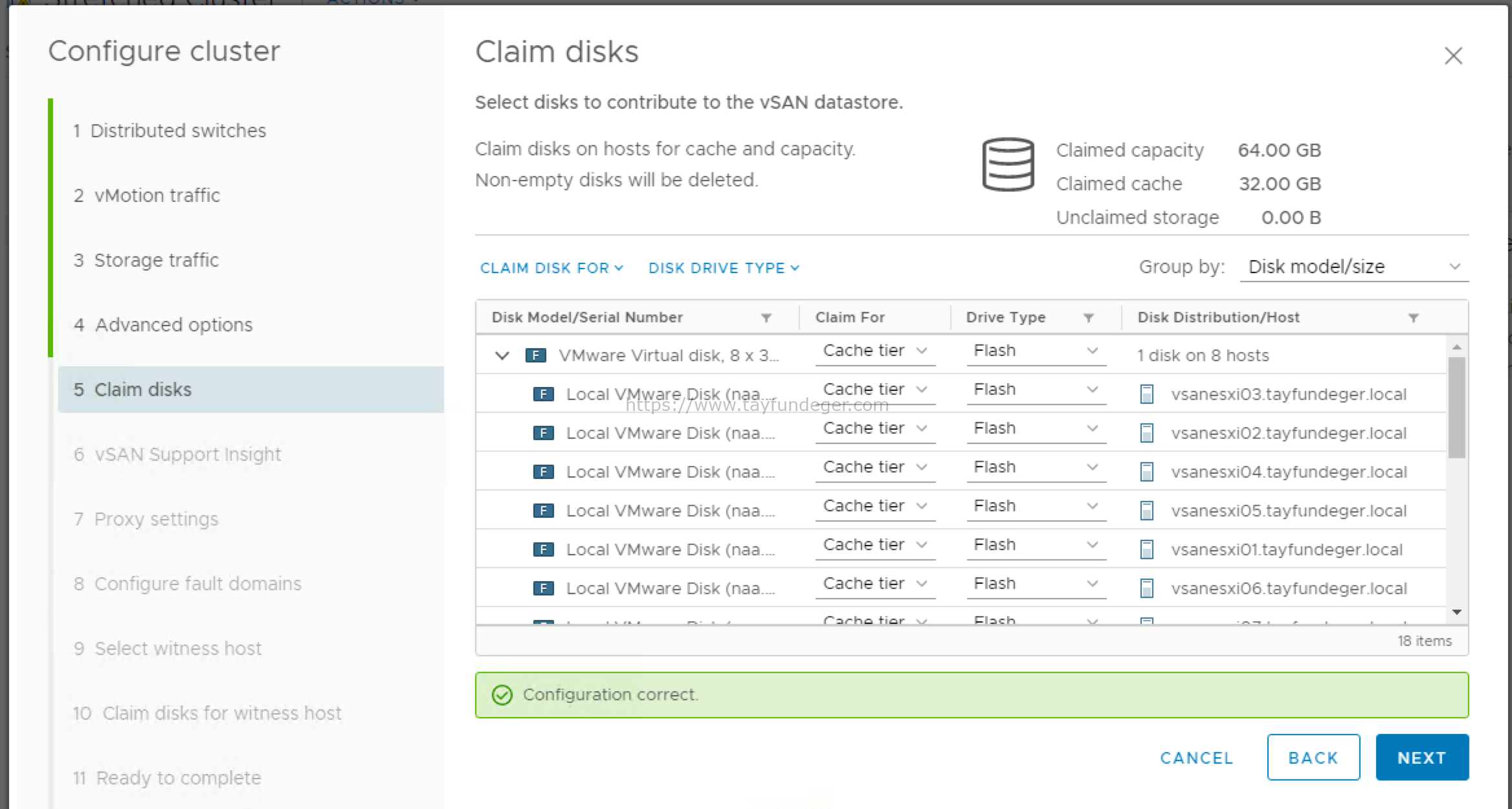This screenshot has width=1512, height=809.
Task: Click scrollbar up arrow in disk table
Action: [1457, 348]
